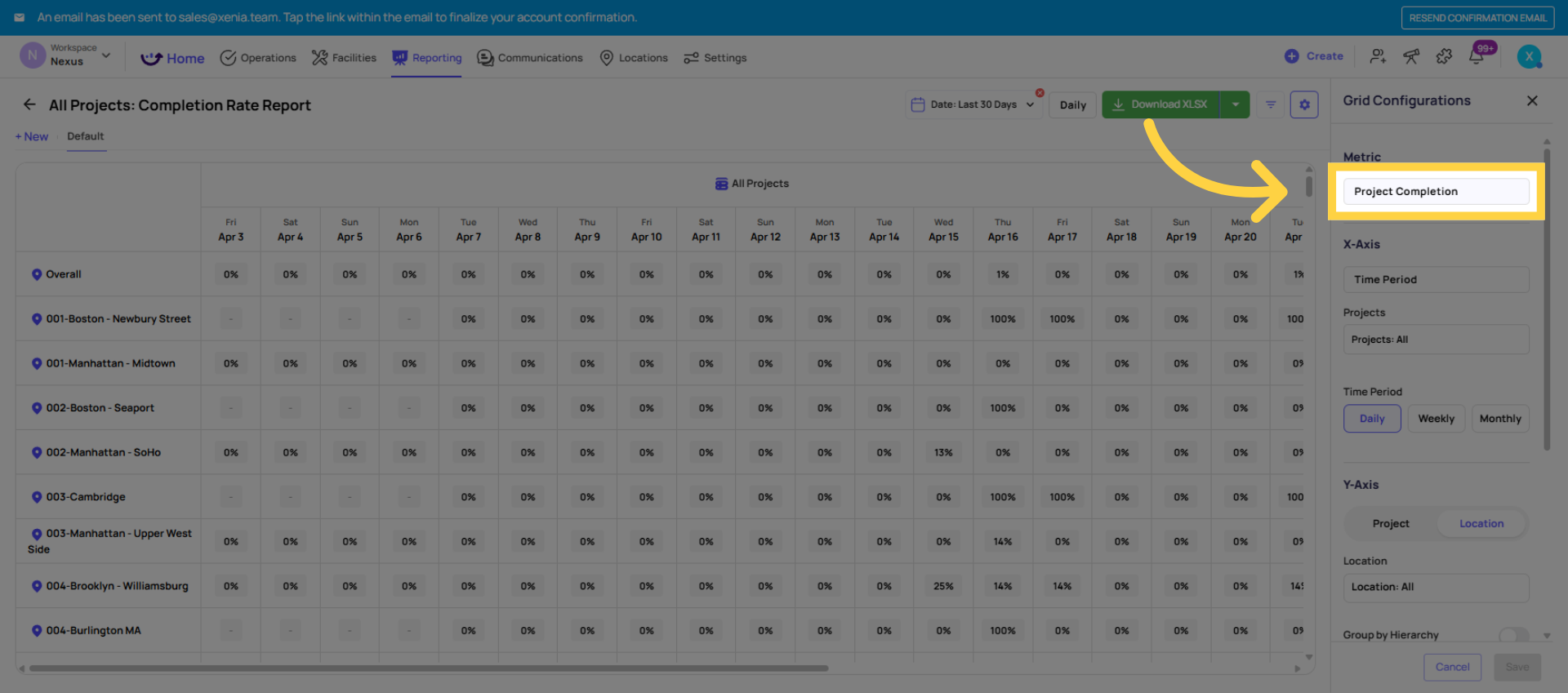Go back using the arrow beside report title
Viewport: 1568px width, 693px height.
pos(29,104)
